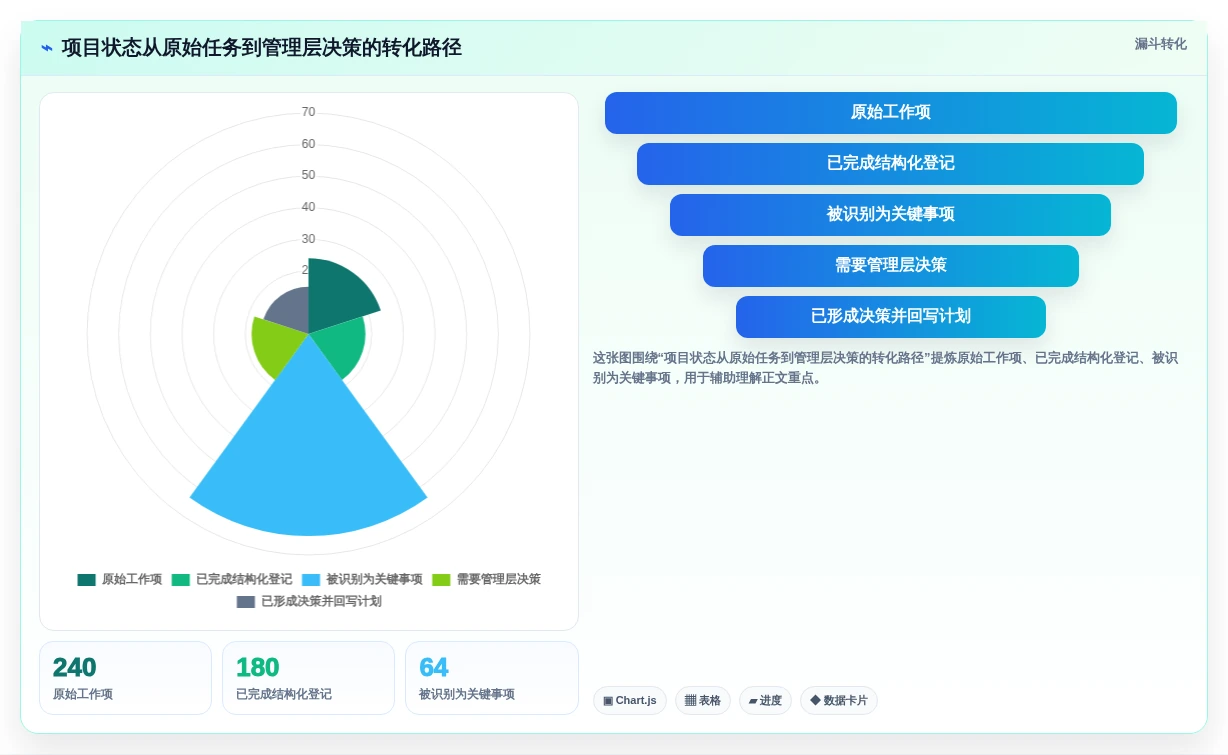
Task: Toggle 被识别为关键事项 legend swatch
Action: click(x=311, y=580)
